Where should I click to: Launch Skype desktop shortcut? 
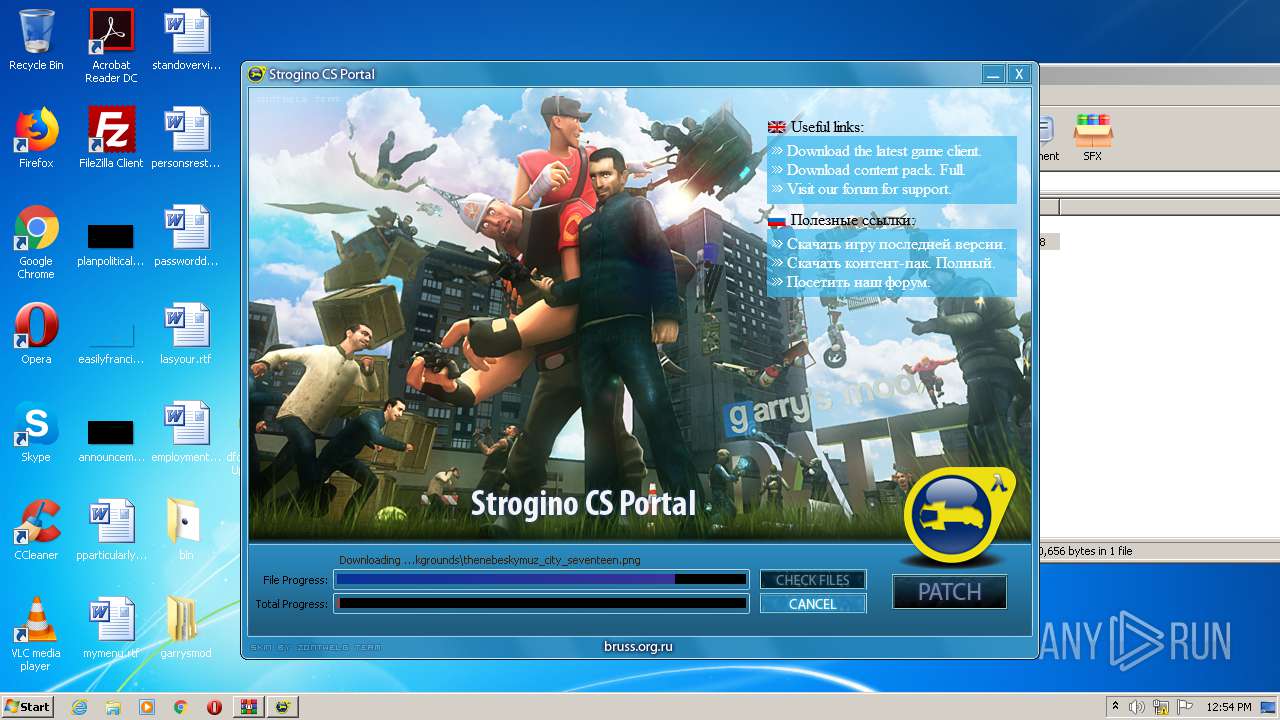click(x=36, y=432)
